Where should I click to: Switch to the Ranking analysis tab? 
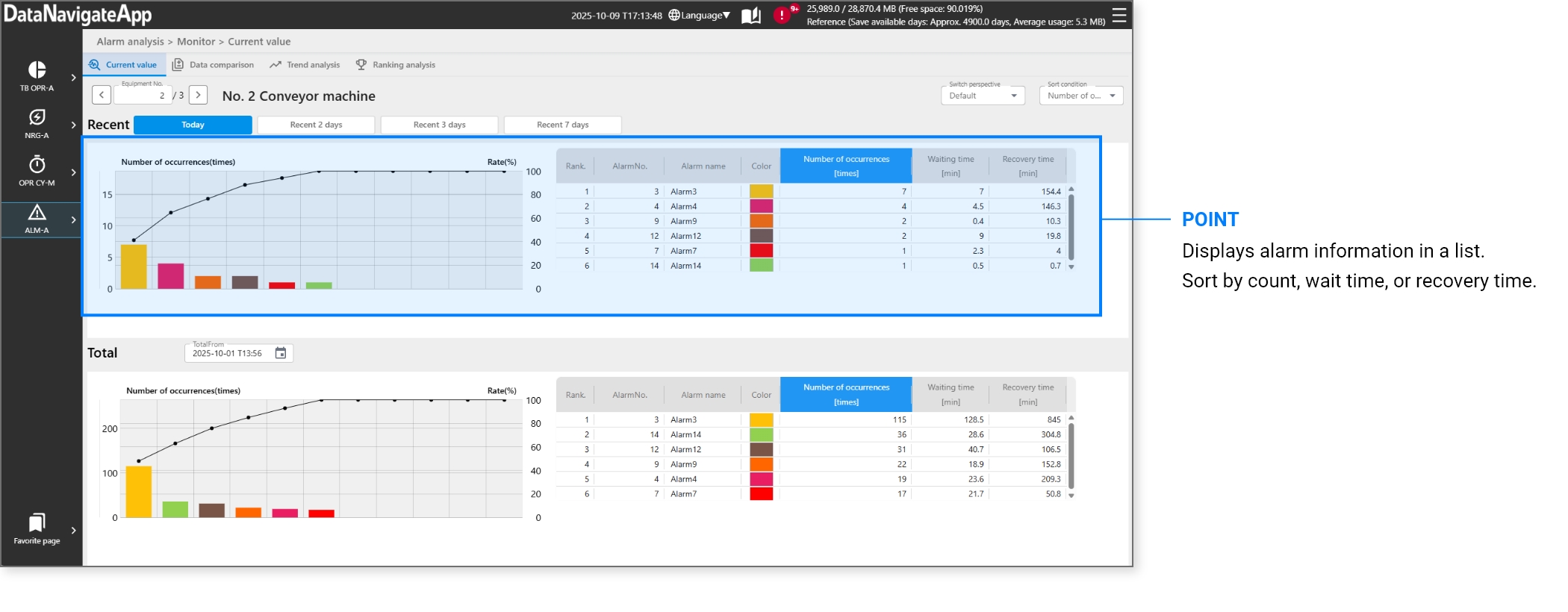tap(396, 65)
